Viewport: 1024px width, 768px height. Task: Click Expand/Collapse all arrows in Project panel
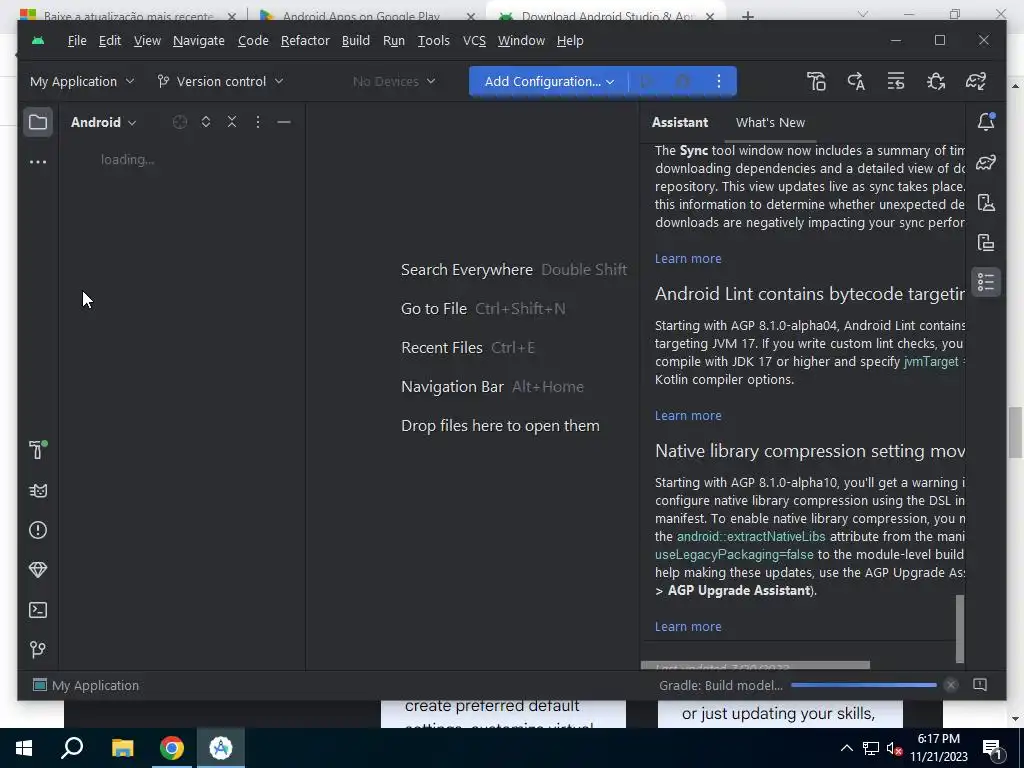coord(206,122)
